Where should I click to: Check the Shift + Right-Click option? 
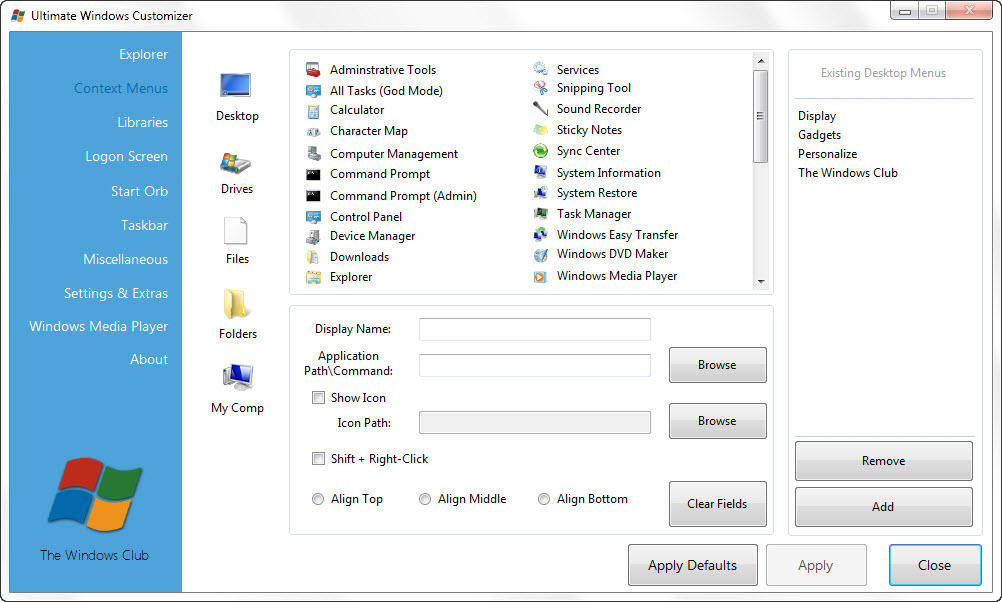[318, 458]
